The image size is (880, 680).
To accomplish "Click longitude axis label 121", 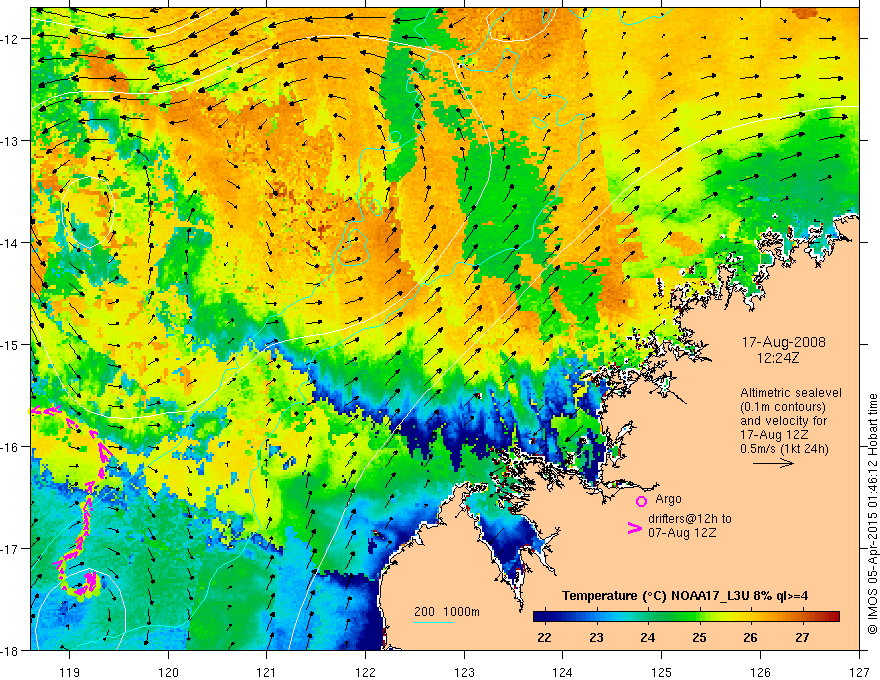I will pyautogui.click(x=267, y=672).
